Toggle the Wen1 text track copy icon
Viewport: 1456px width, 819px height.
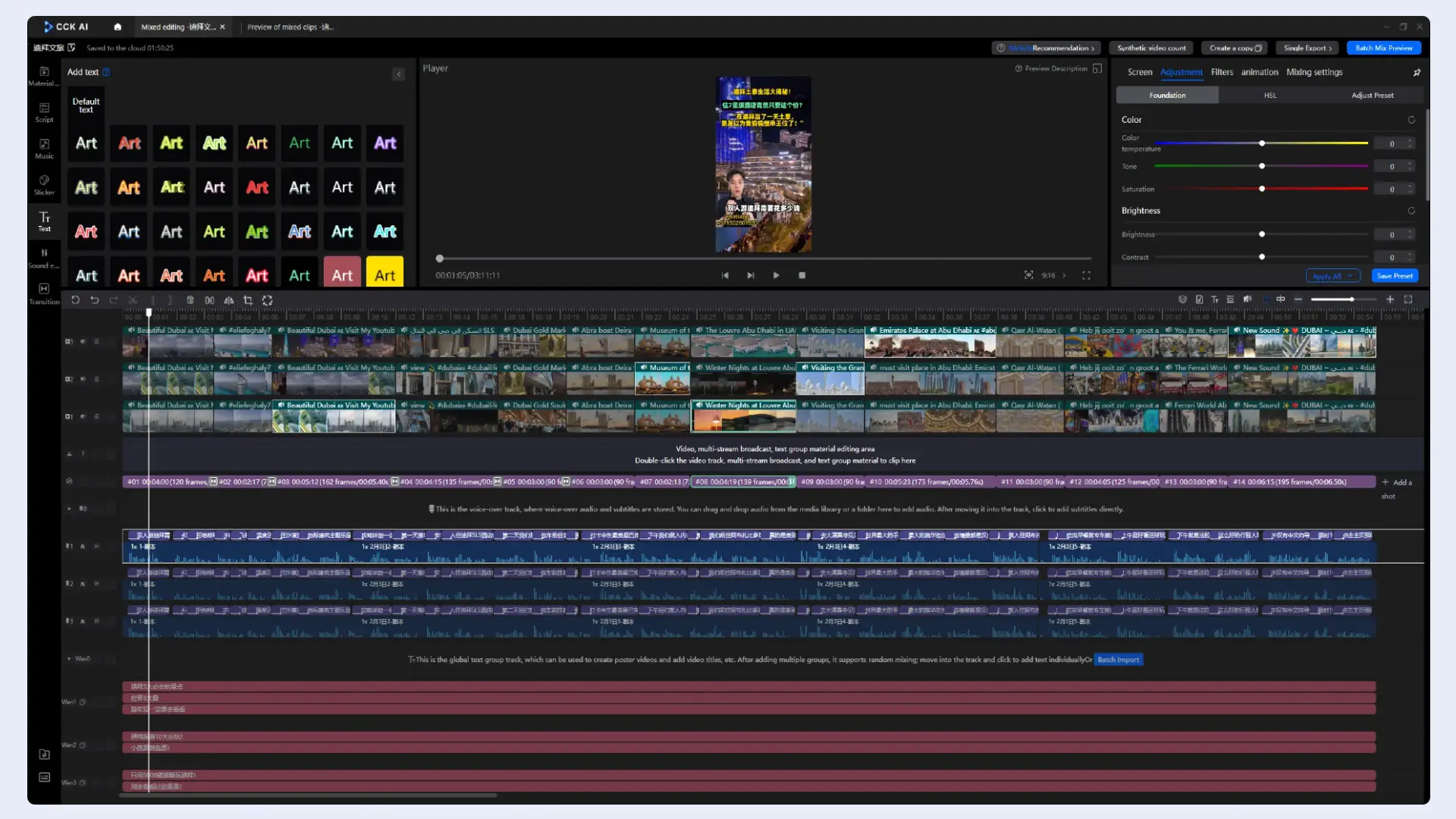[83, 702]
